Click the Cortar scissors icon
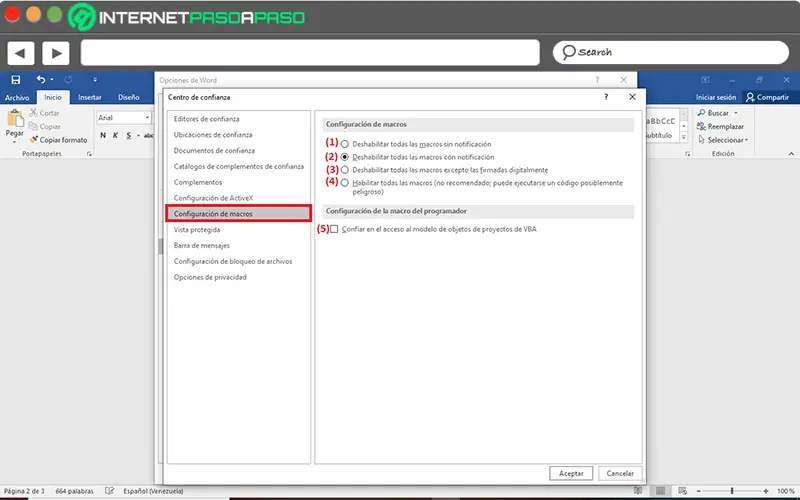The image size is (800, 500). tap(33, 113)
